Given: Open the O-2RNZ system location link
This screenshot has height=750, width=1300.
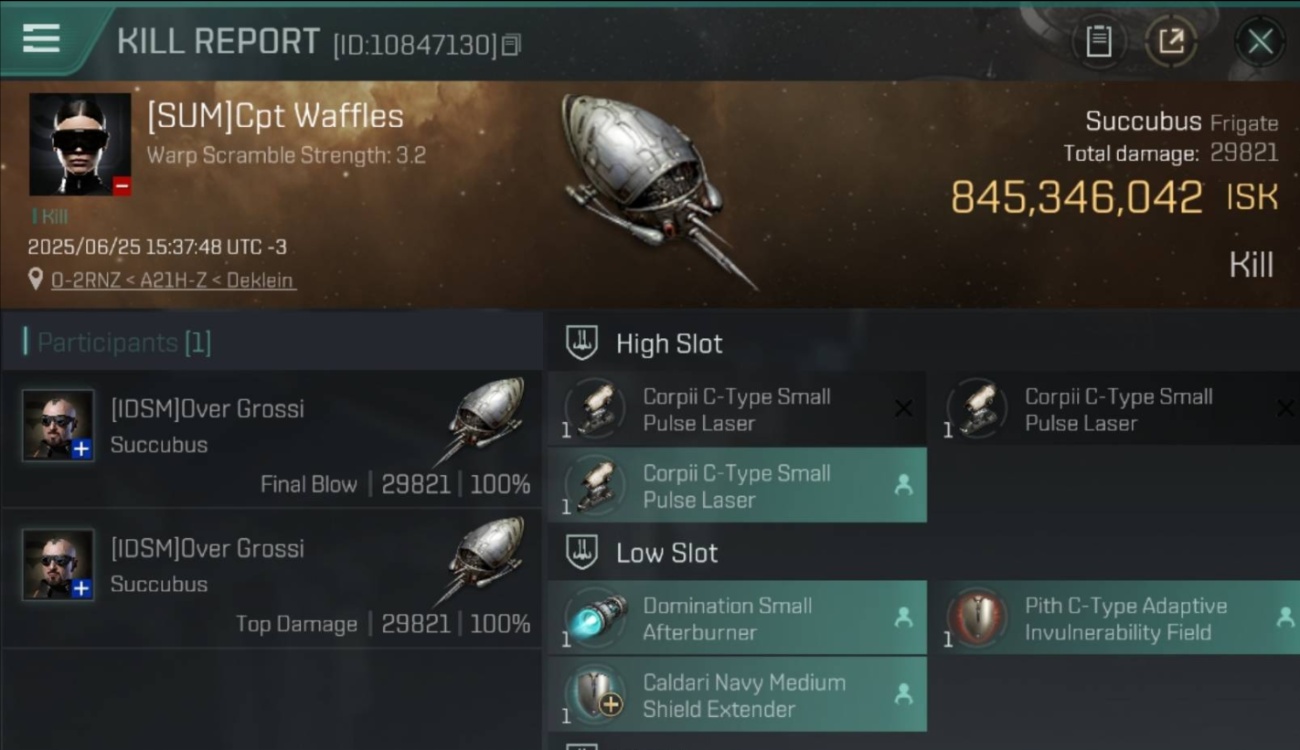Looking at the screenshot, I should click(x=172, y=280).
